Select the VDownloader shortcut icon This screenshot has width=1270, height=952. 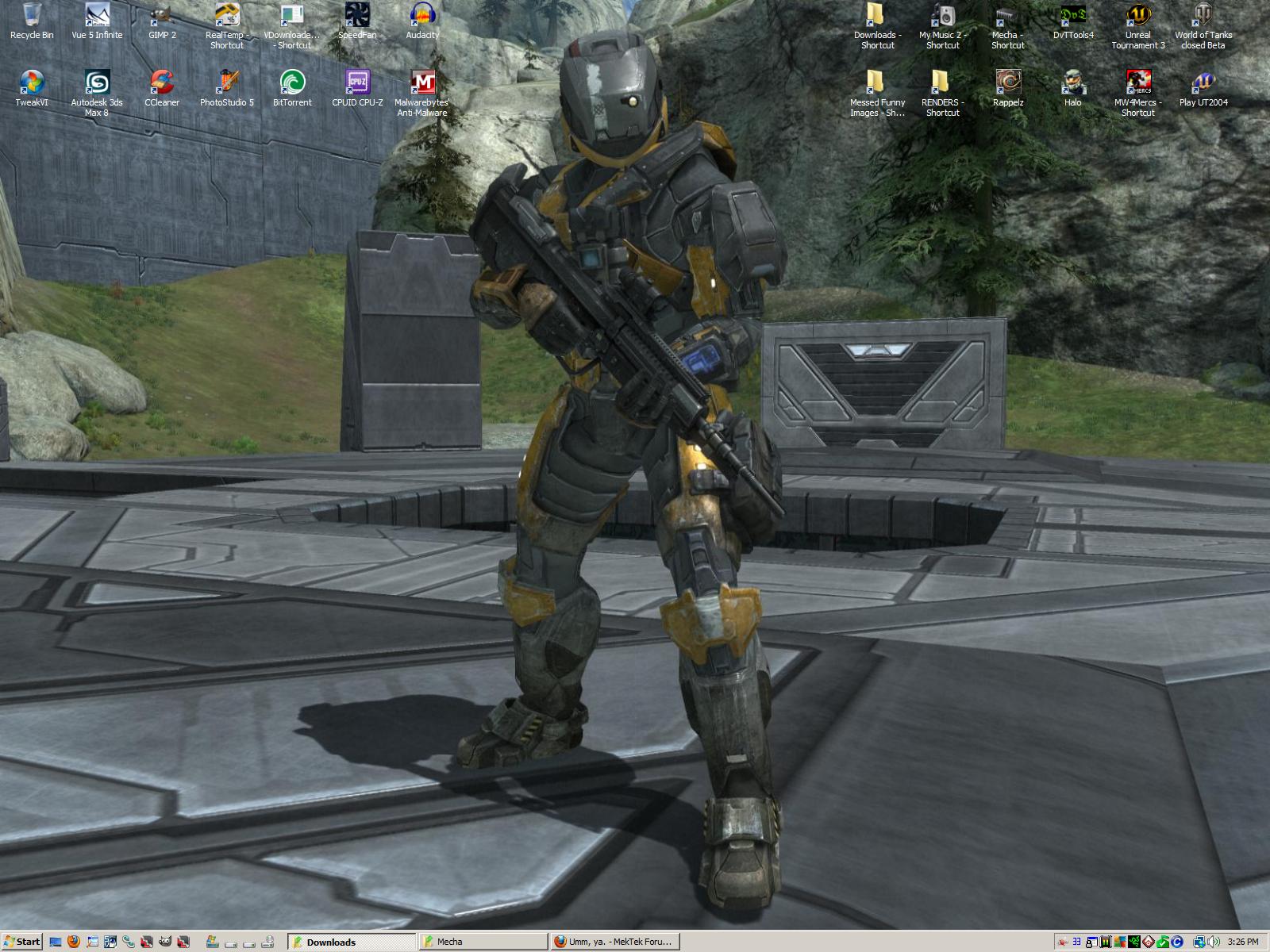[x=292, y=25]
